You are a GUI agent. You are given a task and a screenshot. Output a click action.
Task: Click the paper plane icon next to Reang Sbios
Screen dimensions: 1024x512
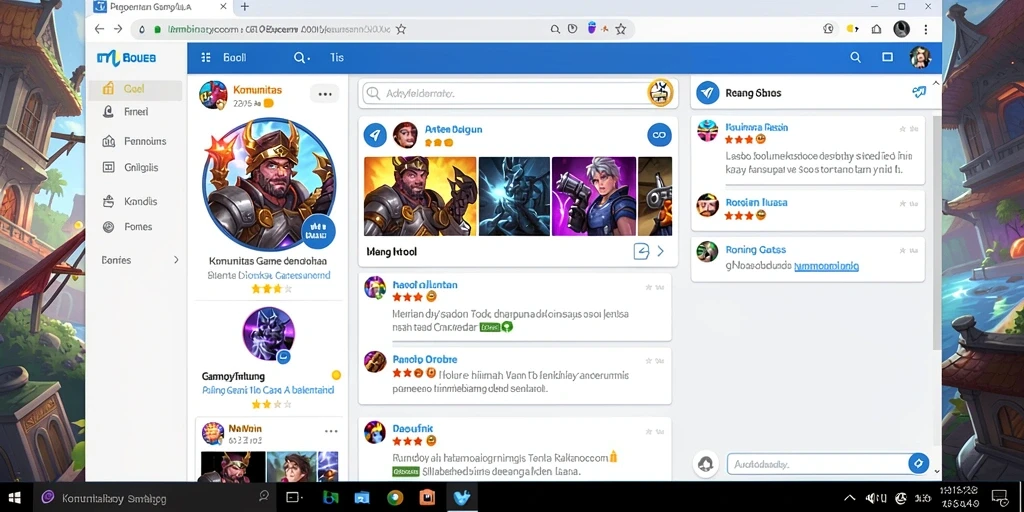(x=919, y=93)
